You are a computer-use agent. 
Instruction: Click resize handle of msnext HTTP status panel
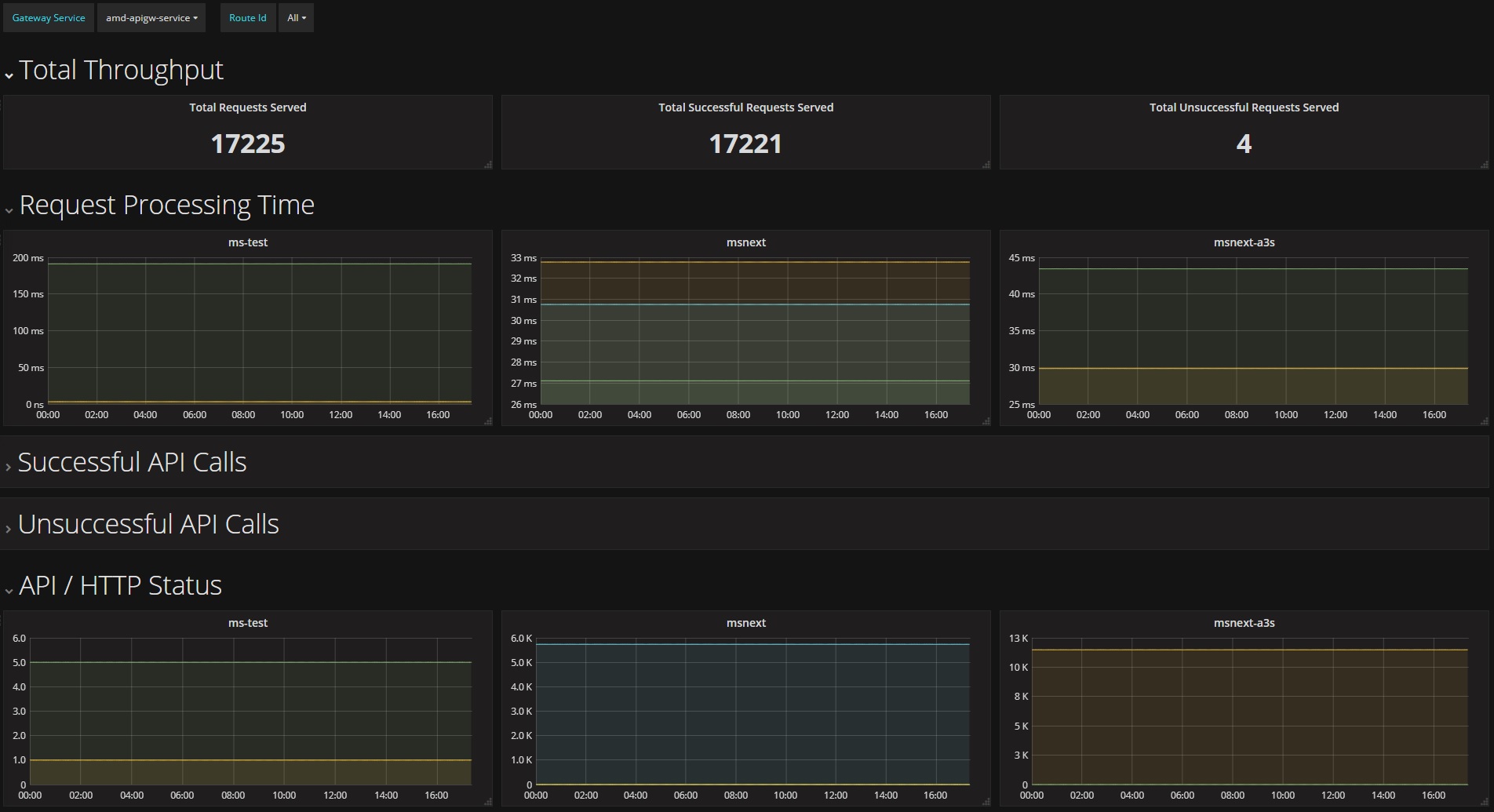[986, 802]
